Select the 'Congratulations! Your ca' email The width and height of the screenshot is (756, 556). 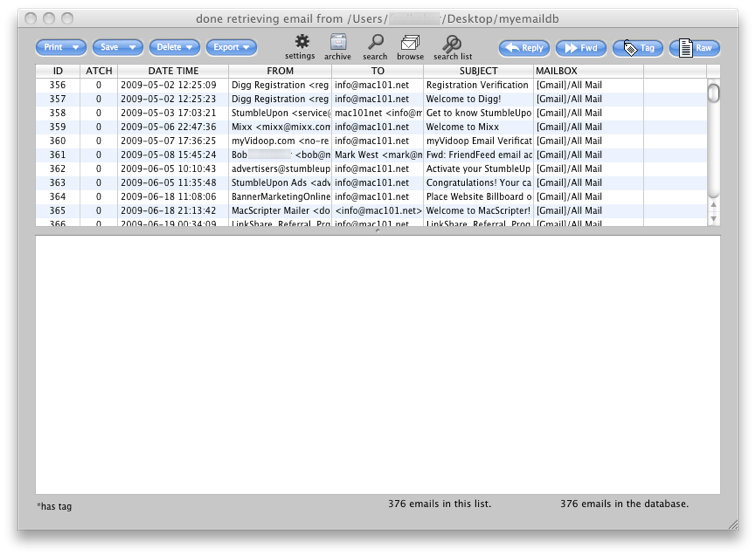pos(371,183)
